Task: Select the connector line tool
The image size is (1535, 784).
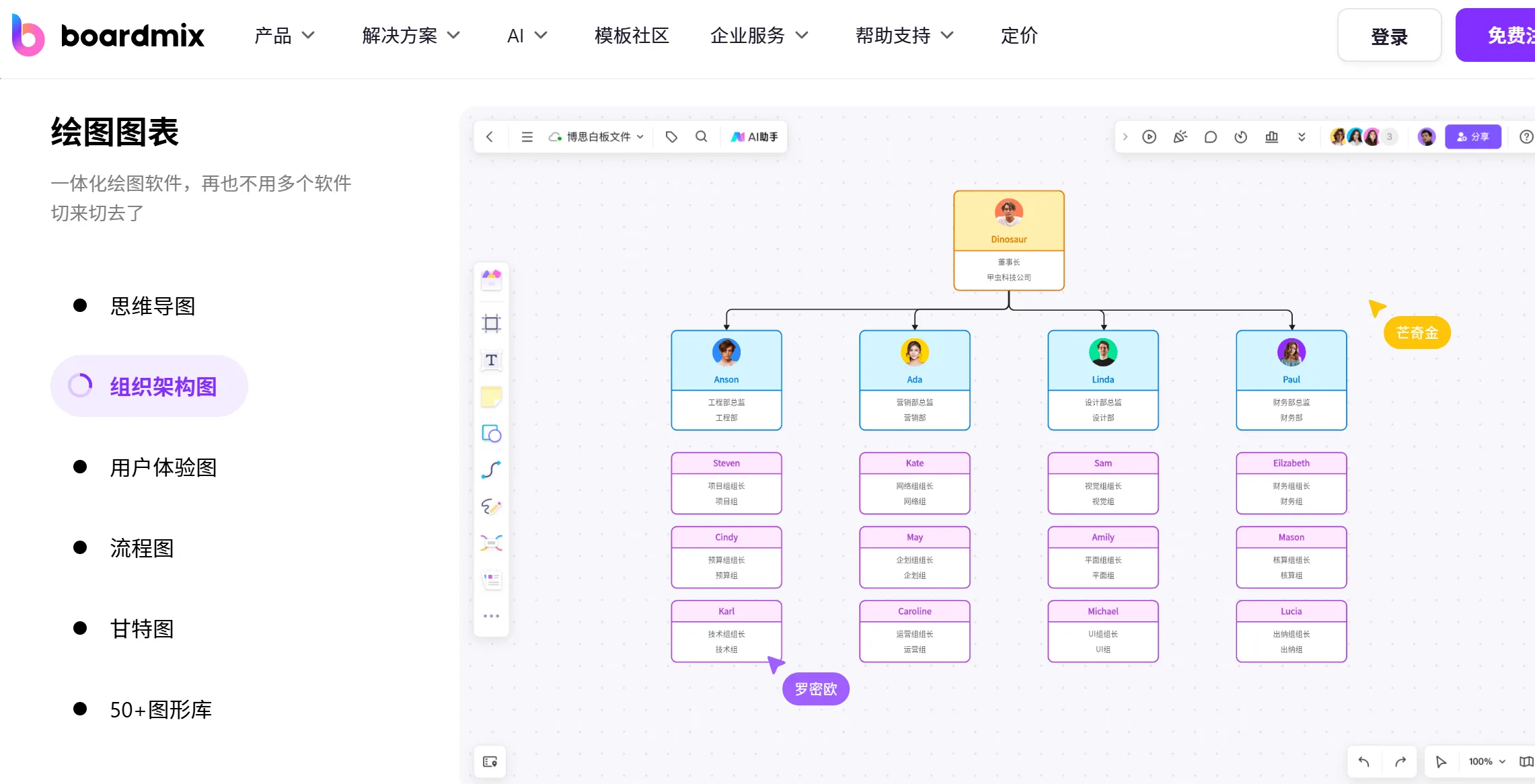Action: (491, 470)
